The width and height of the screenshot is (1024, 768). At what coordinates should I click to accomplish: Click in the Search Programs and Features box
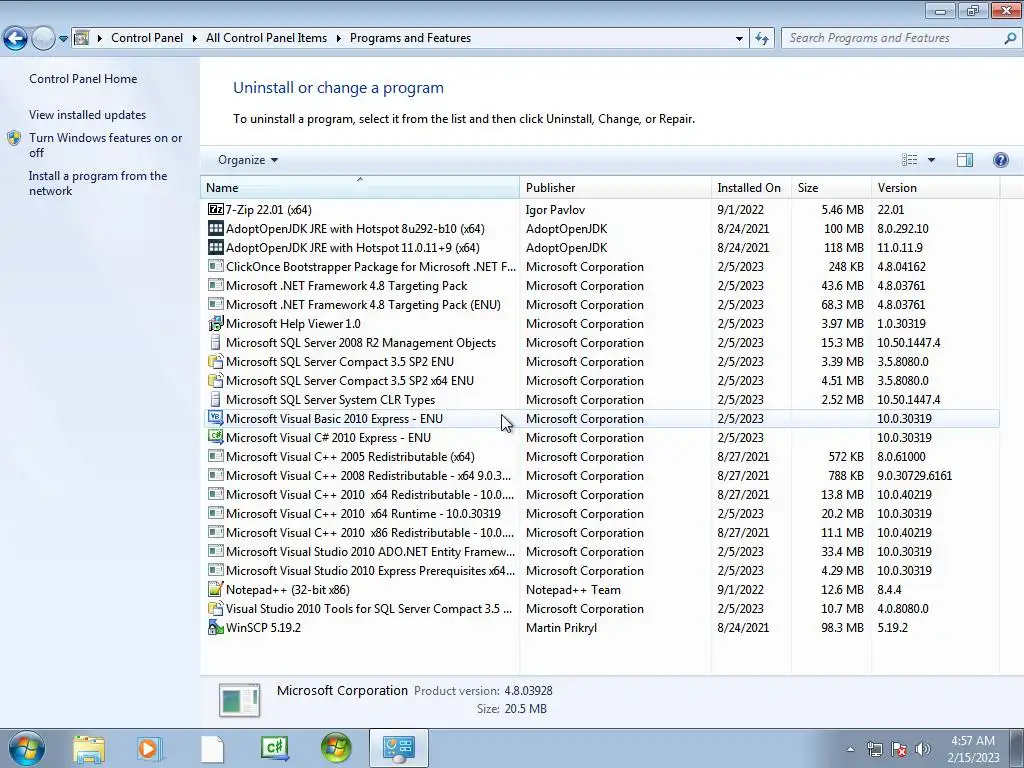[891, 38]
